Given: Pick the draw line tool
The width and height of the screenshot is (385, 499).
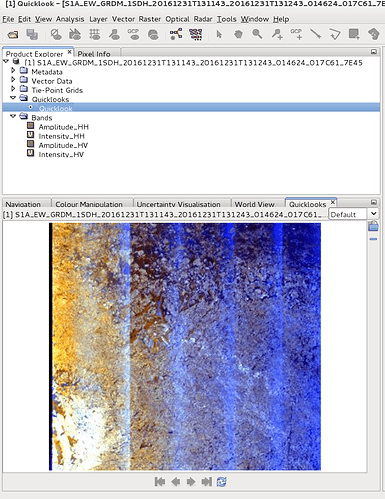Looking at the screenshot, I should click(316, 34).
